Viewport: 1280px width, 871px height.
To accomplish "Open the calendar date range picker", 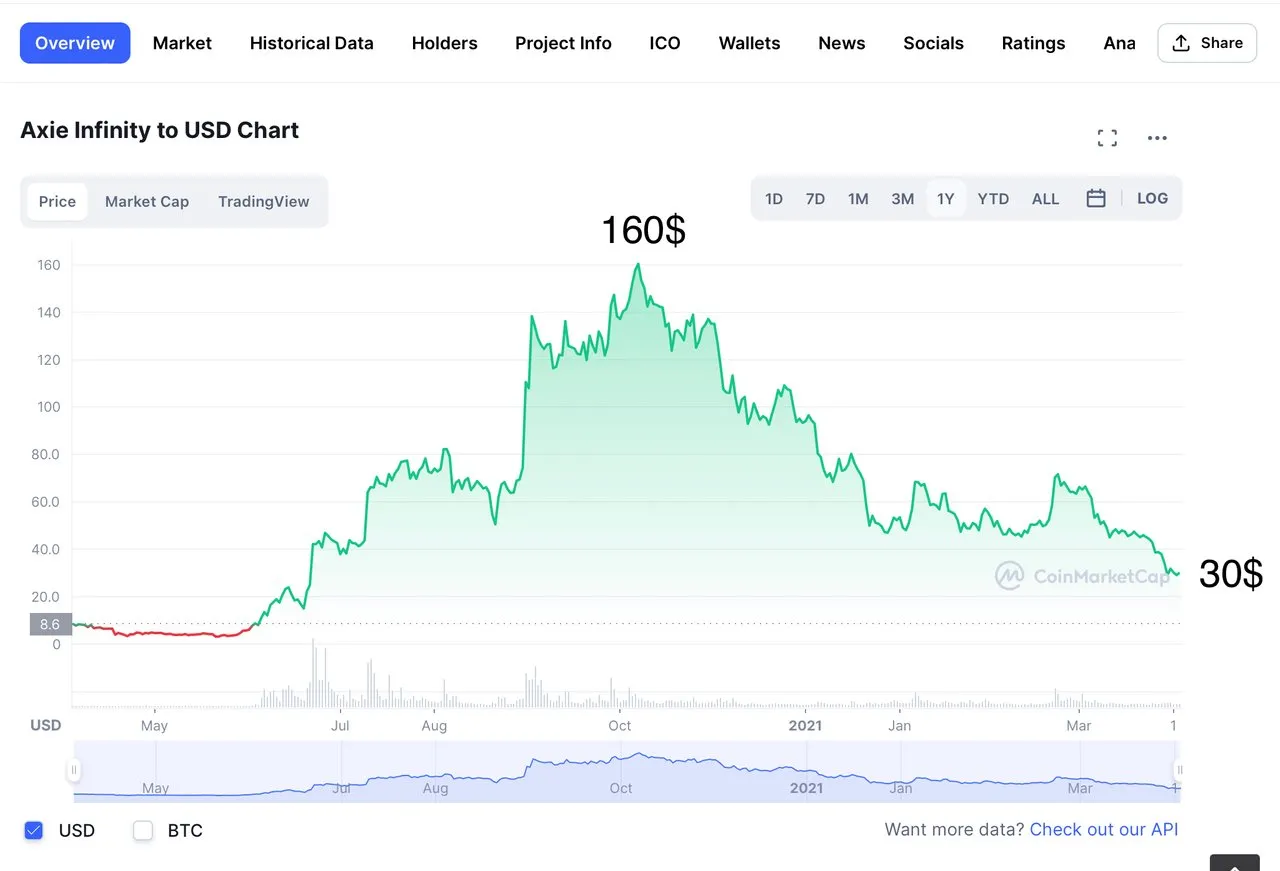I will 1096,198.
